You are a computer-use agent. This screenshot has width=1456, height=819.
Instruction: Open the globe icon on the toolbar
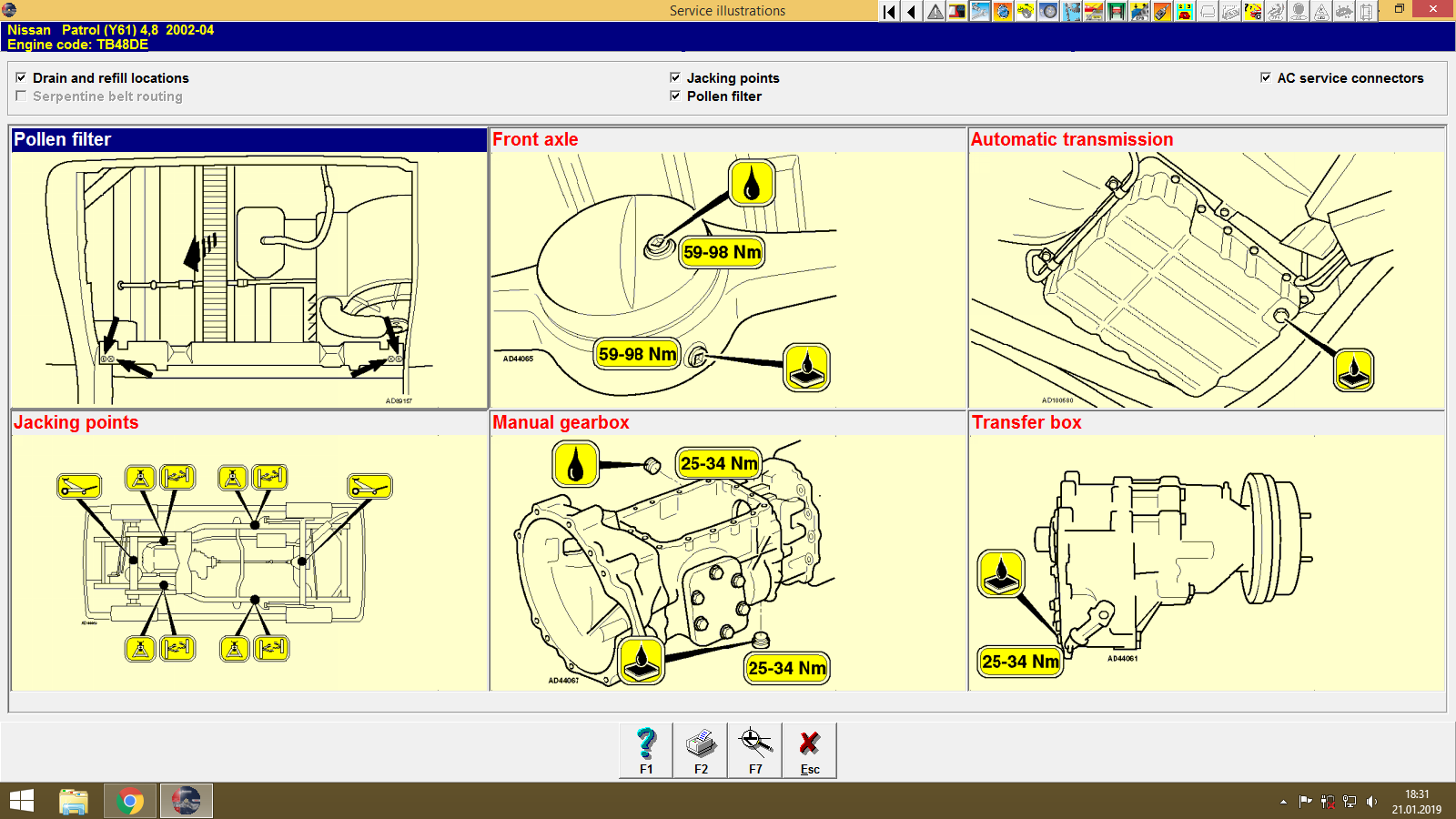(1001, 11)
